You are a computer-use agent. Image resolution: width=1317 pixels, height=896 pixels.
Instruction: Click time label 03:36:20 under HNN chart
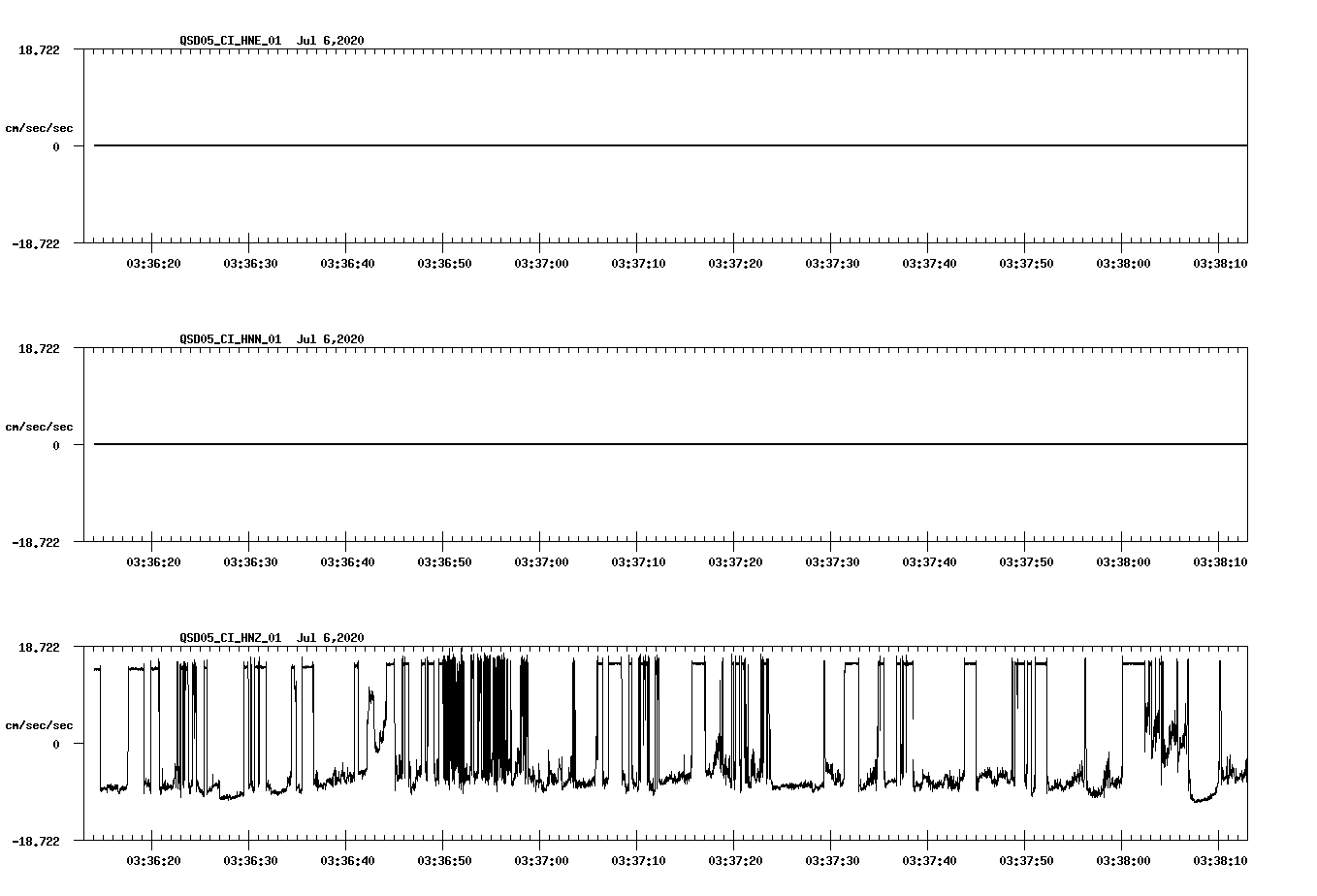[153, 562]
